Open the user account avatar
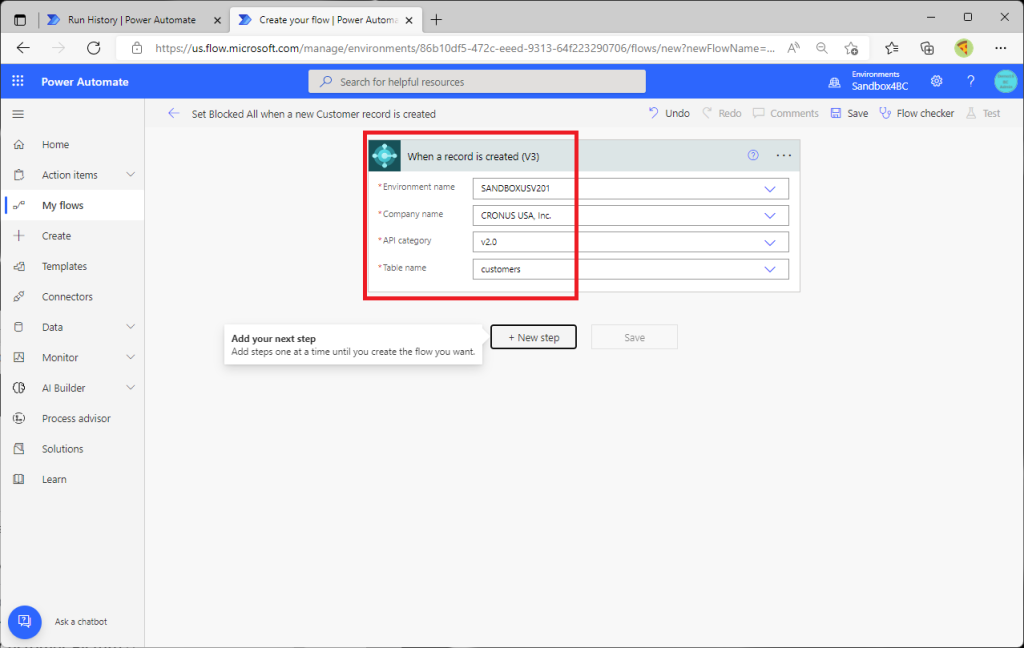This screenshot has width=1024, height=648. pyautogui.click(x=1005, y=81)
